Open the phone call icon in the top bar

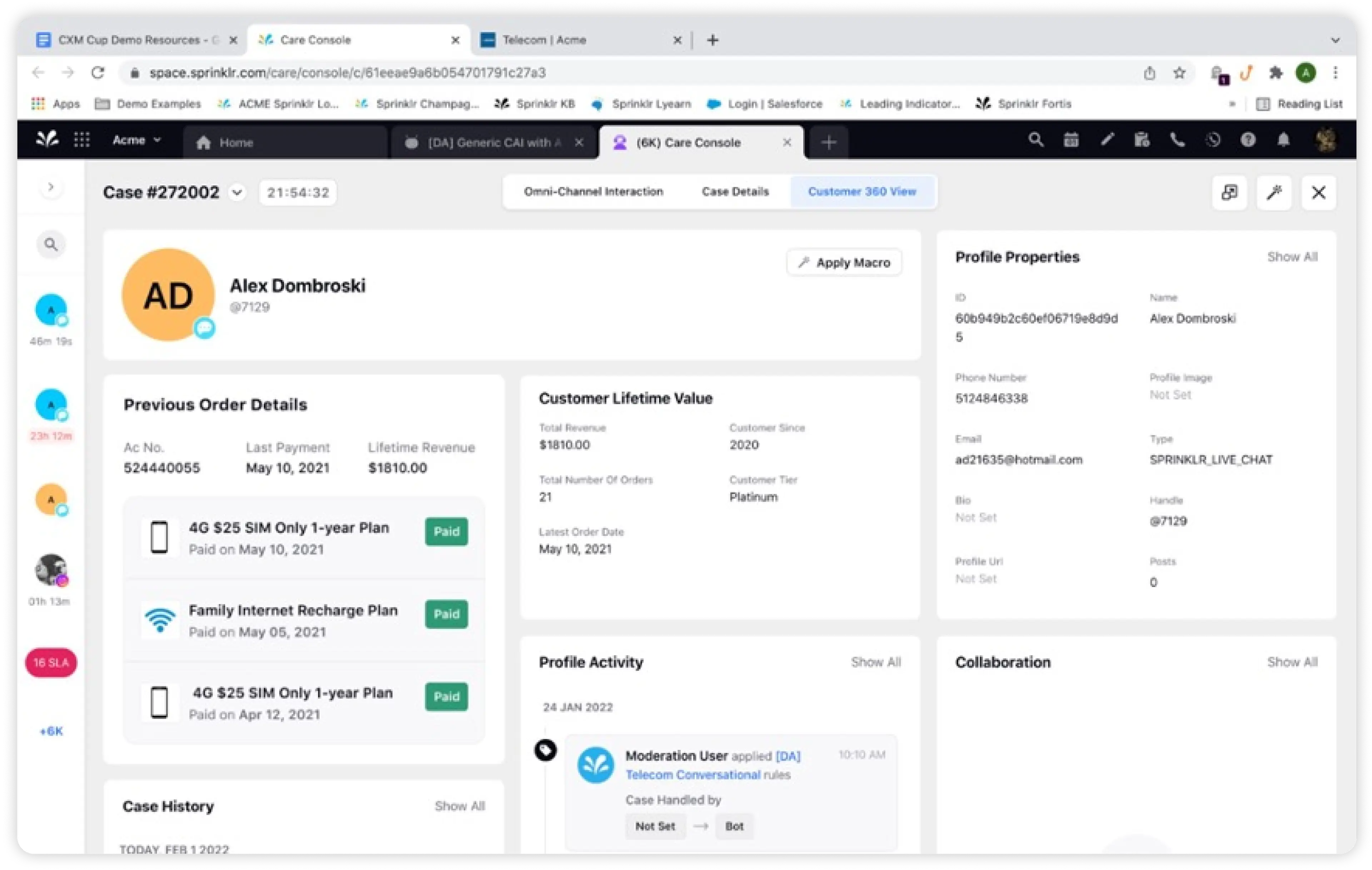1177,140
